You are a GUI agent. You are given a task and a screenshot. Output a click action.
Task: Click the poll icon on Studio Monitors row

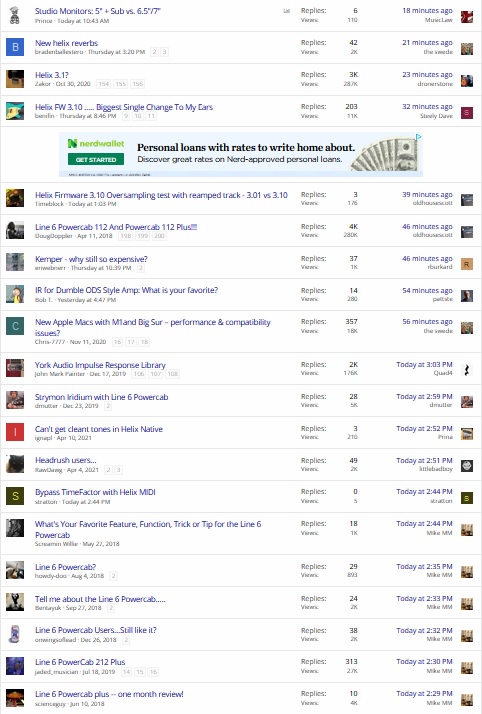286,11
